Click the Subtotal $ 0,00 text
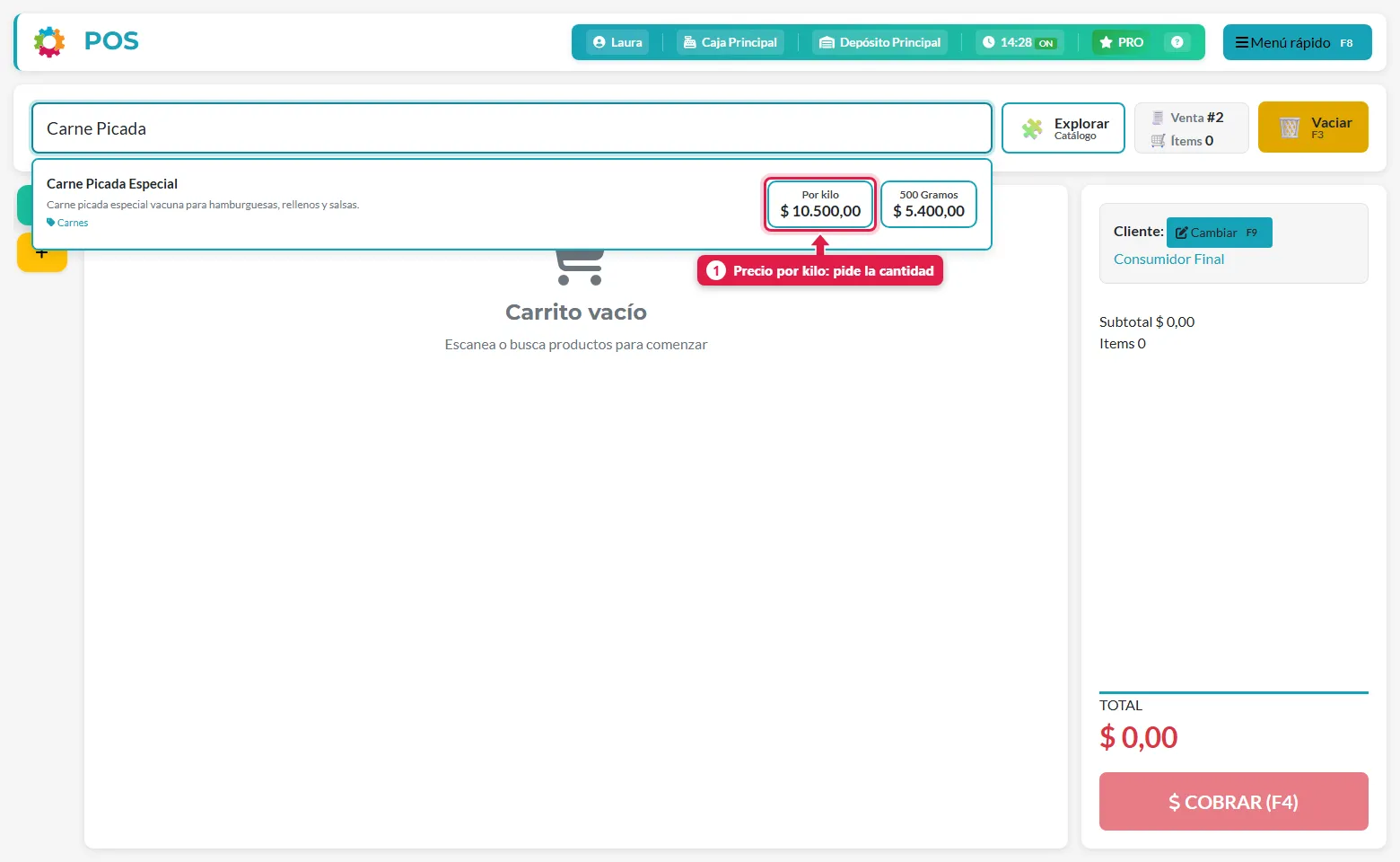Viewport: 1400px width, 862px height. pos(1147,322)
